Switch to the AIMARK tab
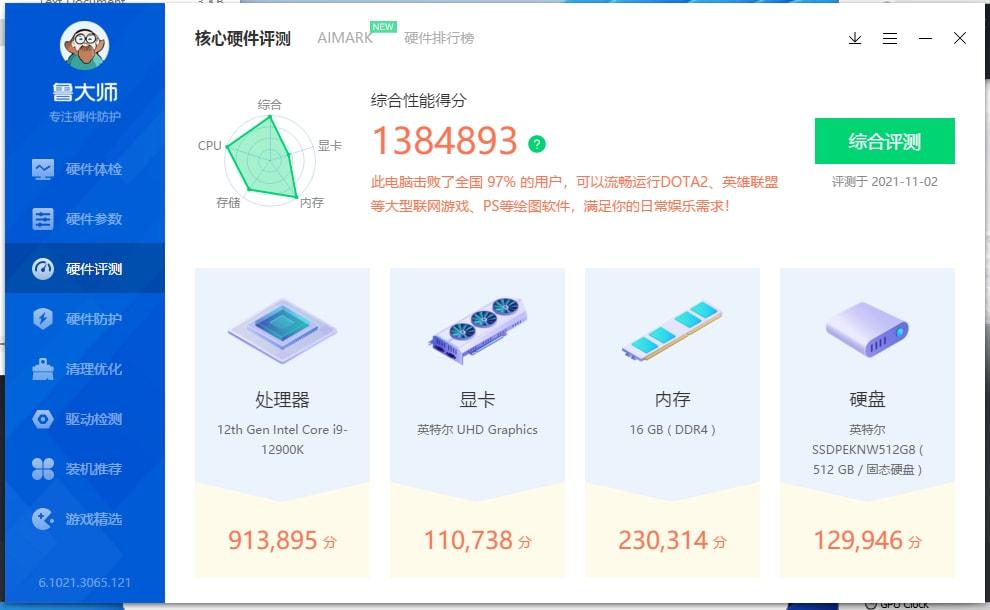 tap(345, 38)
